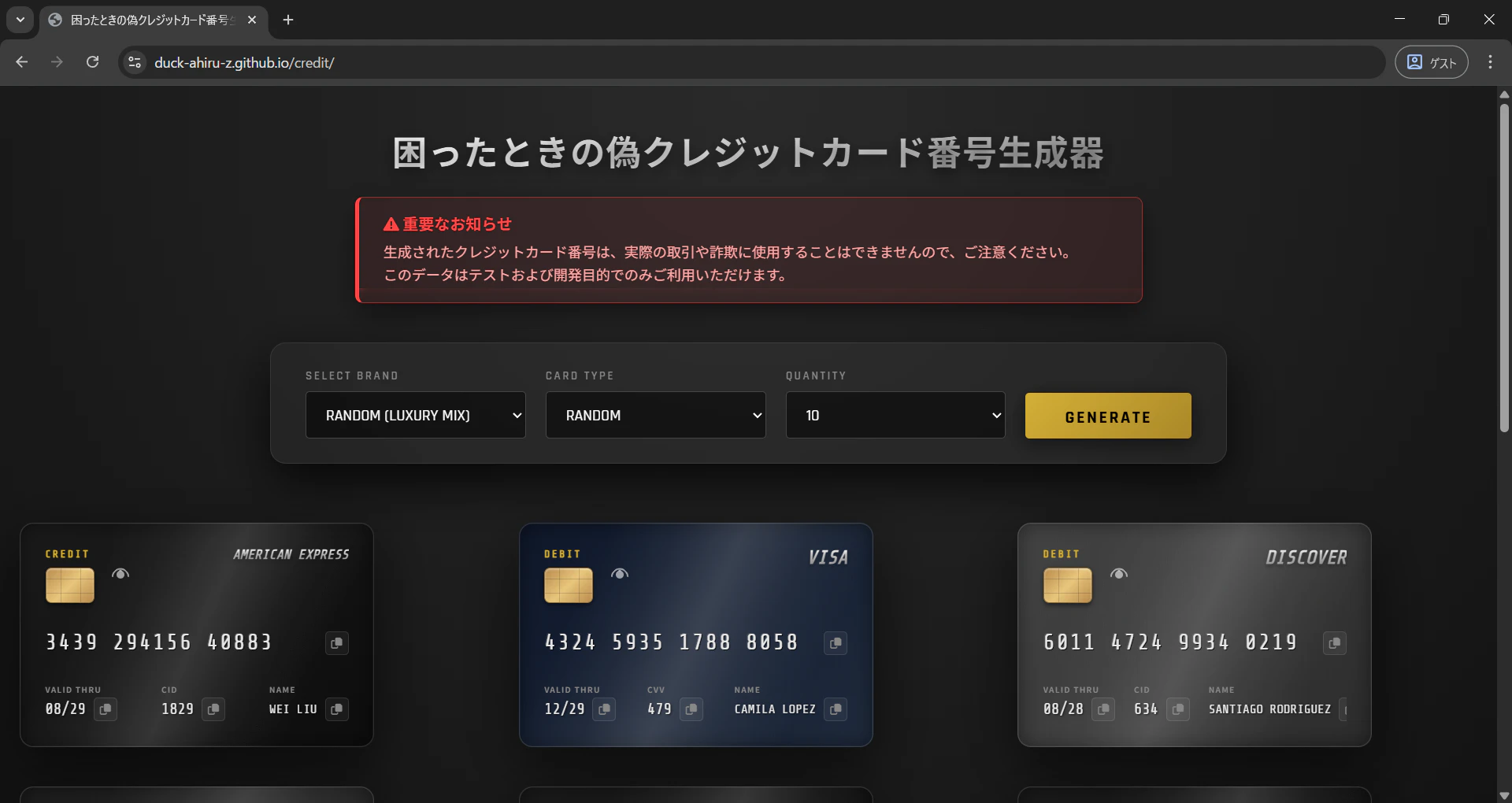Go forward in browser history
This screenshot has height=803, width=1512.
point(57,62)
